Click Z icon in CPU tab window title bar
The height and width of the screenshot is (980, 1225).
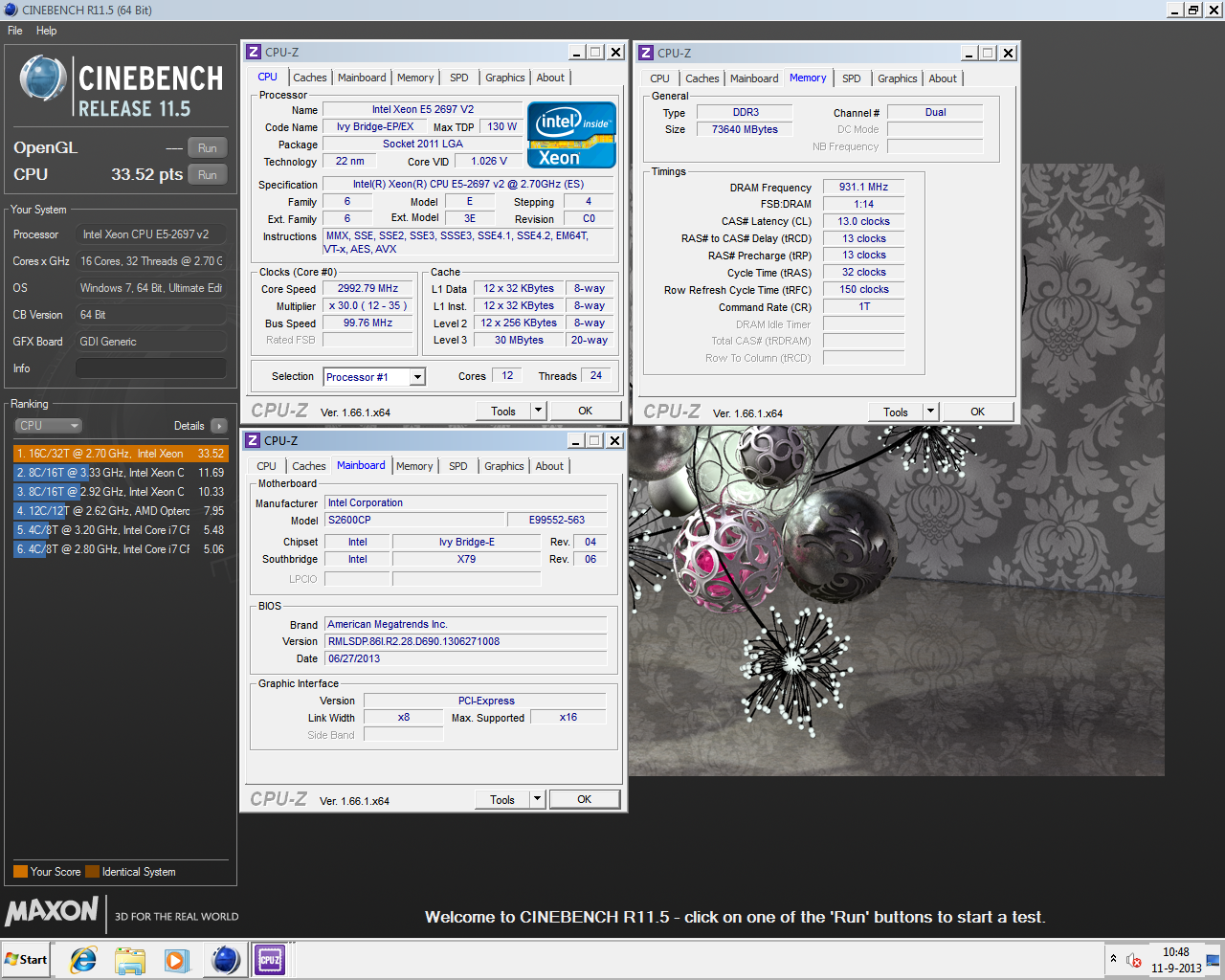click(x=254, y=53)
